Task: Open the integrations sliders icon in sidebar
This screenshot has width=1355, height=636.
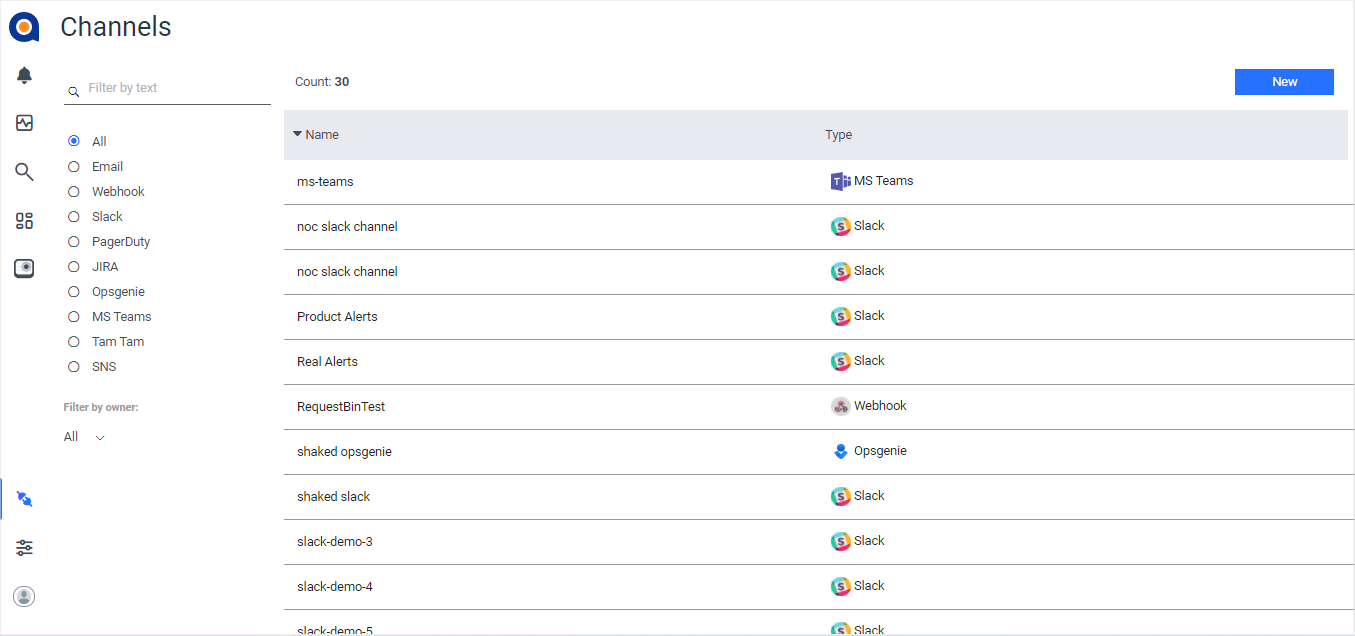Action: point(23,547)
